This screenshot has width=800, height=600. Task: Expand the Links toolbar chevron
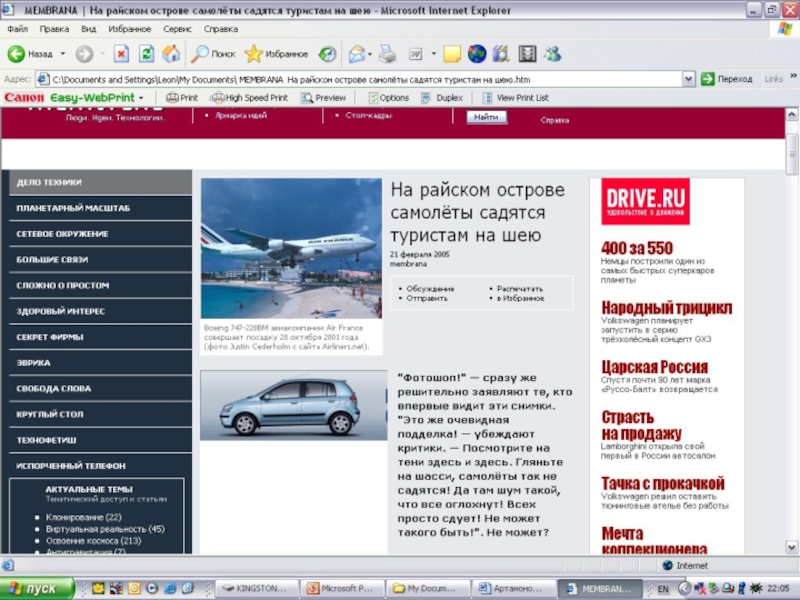pos(793,76)
